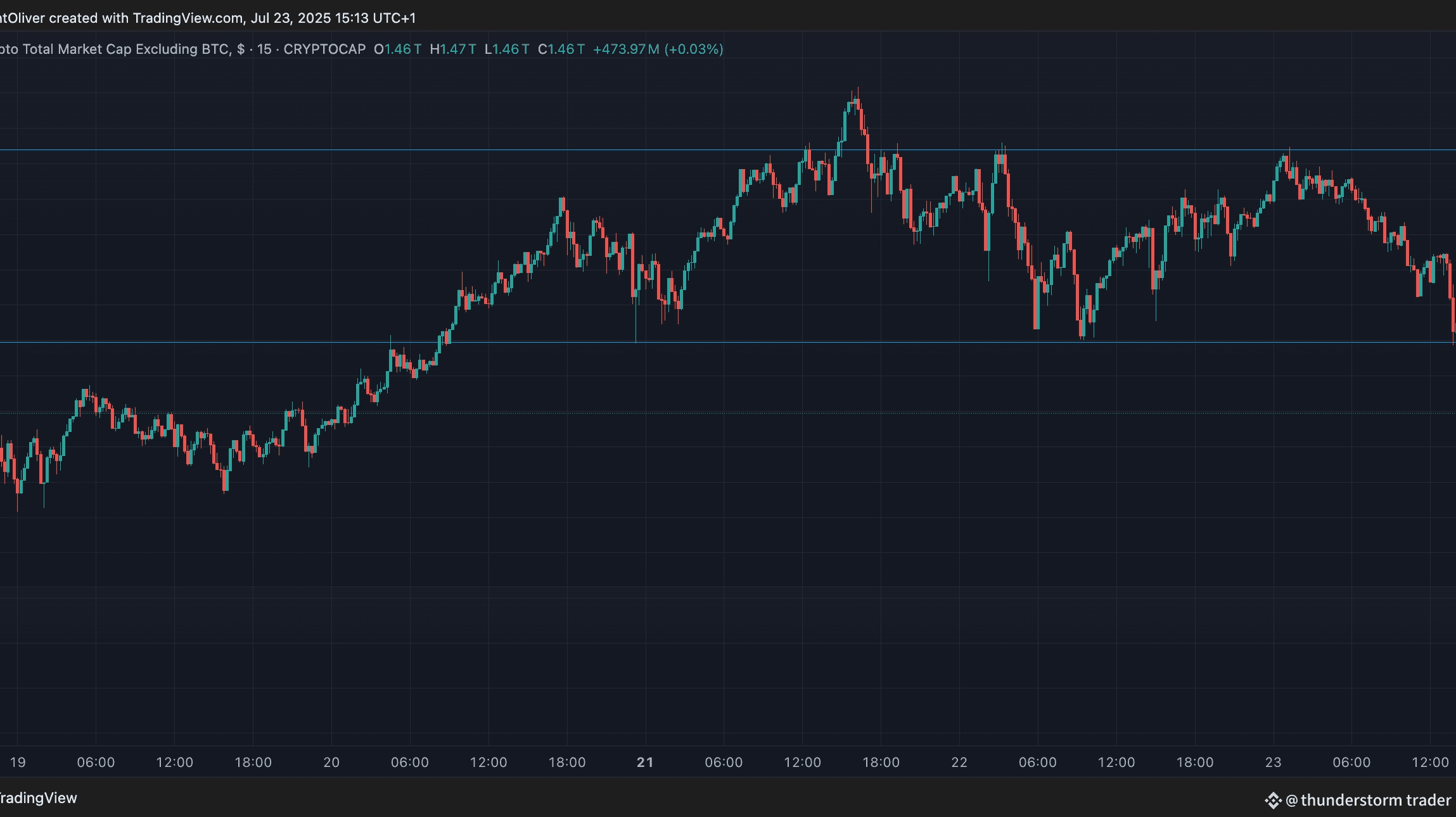
Task: Click the TradingView.com text in header
Action: coord(188,18)
